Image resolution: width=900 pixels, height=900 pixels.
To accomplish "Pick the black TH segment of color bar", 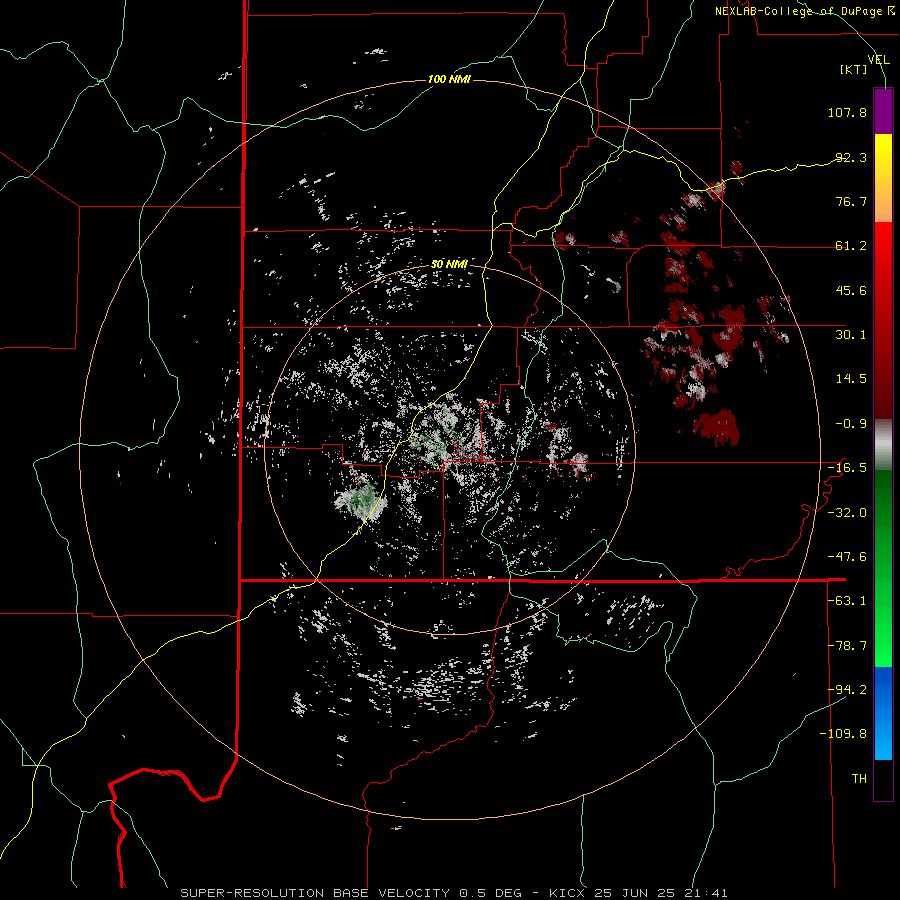I will click(x=883, y=780).
